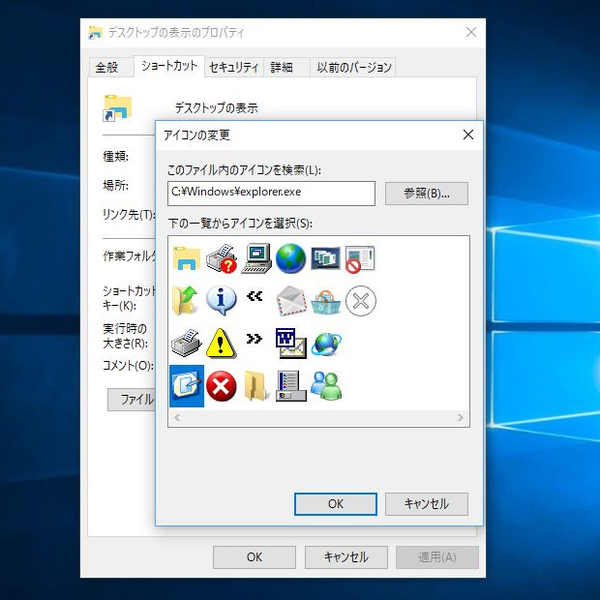600x600 pixels.
Task: Click the icon file path input field
Action: click(271, 193)
